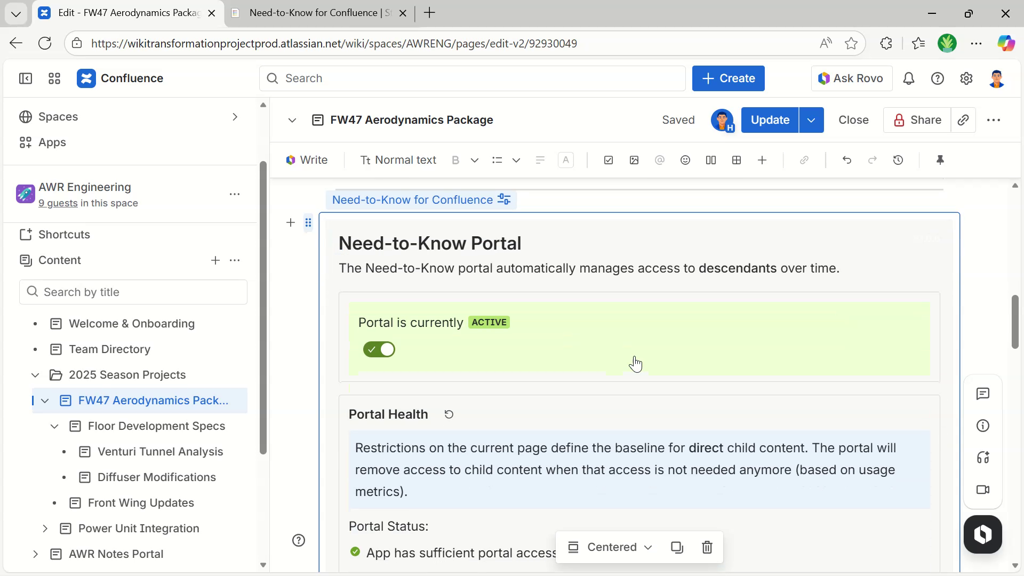Insert an action item checkbox from toolbar
Image resolution: width=1024 pixels, height=576 pixels.
(608, 160)
